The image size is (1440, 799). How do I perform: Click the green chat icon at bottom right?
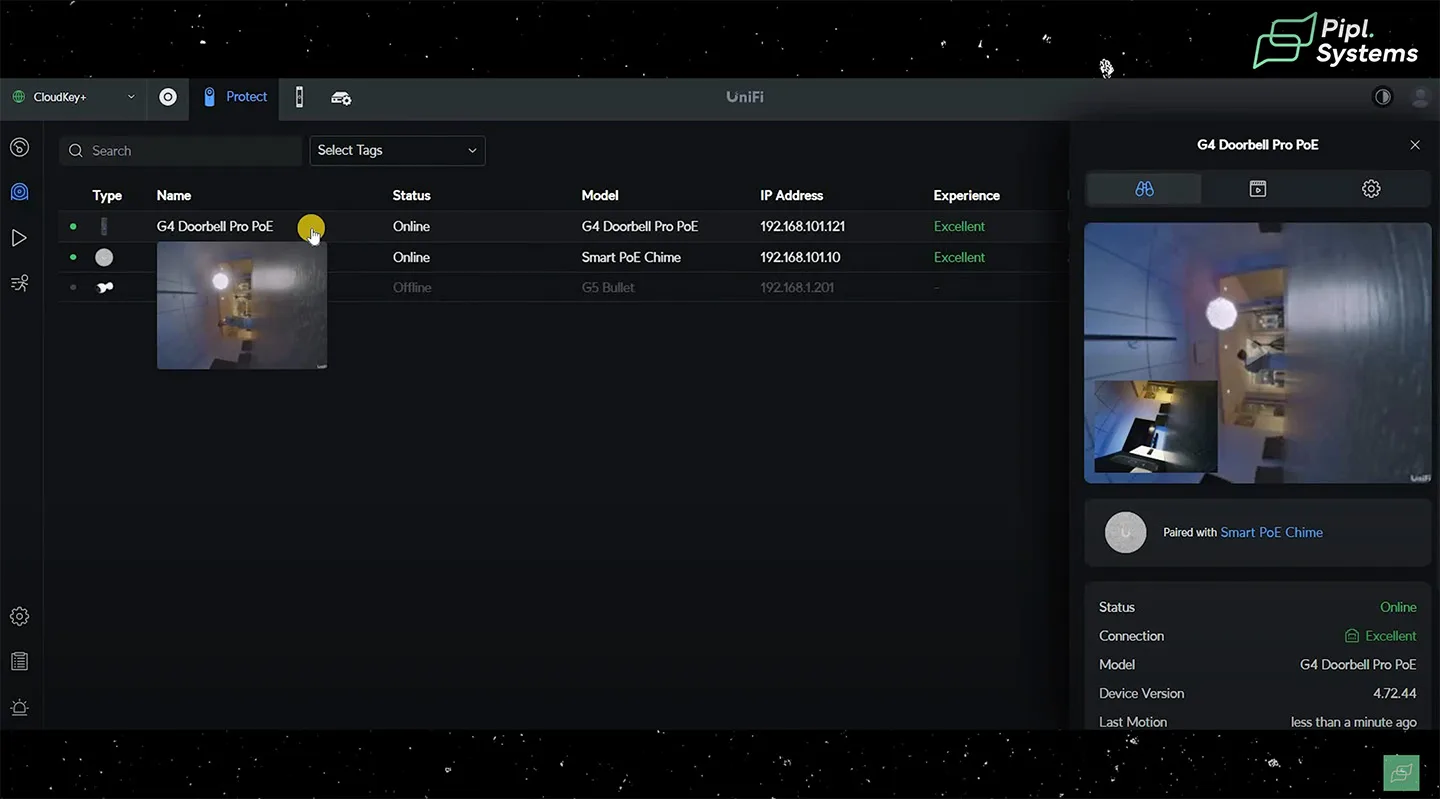coord(1402,772)
